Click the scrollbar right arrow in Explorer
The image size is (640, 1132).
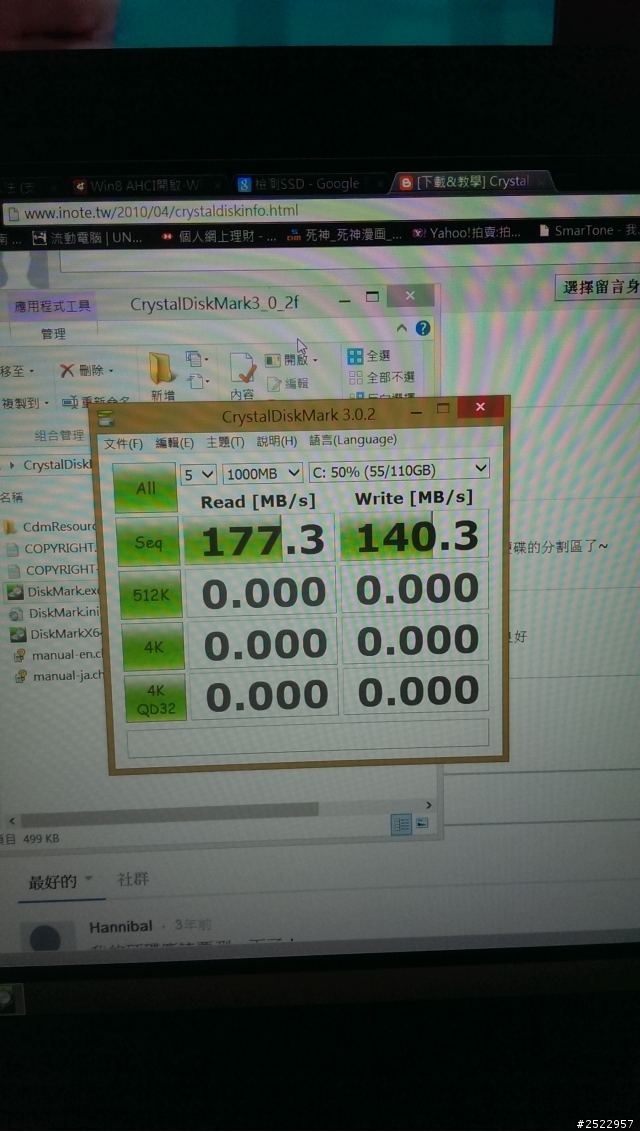[429, 805]
